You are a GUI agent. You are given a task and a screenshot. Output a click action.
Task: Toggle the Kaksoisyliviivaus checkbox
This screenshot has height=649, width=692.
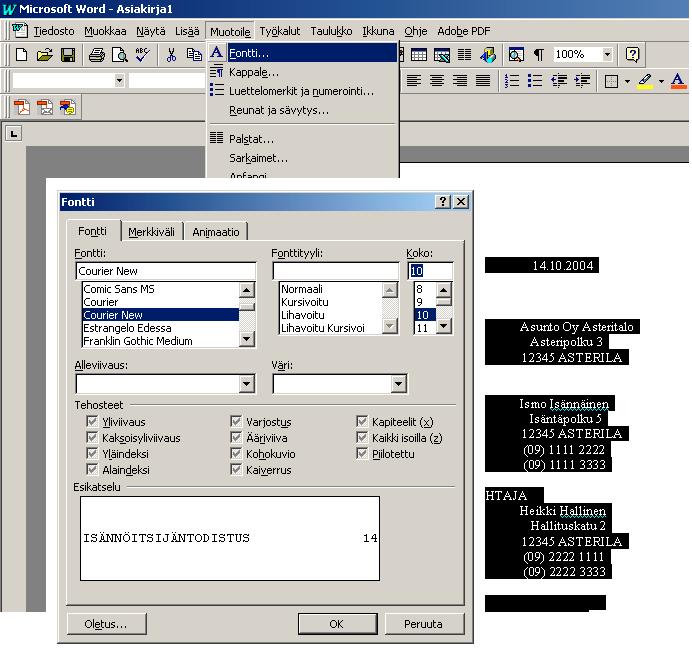92,437
